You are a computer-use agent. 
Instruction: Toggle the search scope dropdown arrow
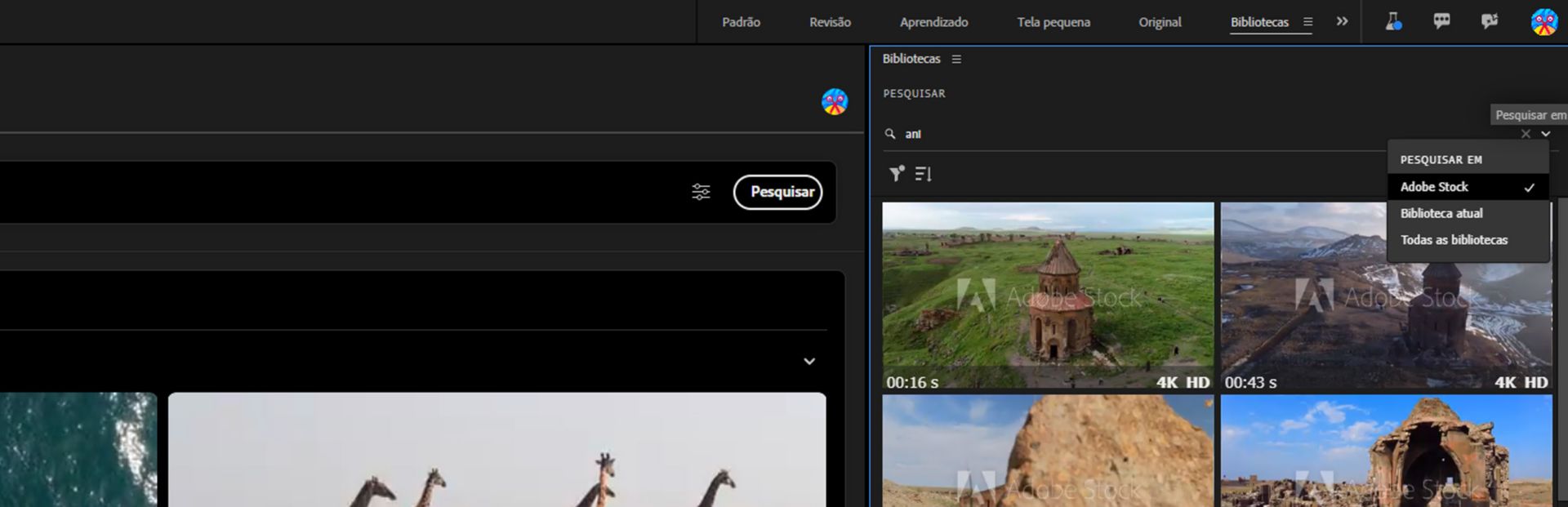[1545, 134]
